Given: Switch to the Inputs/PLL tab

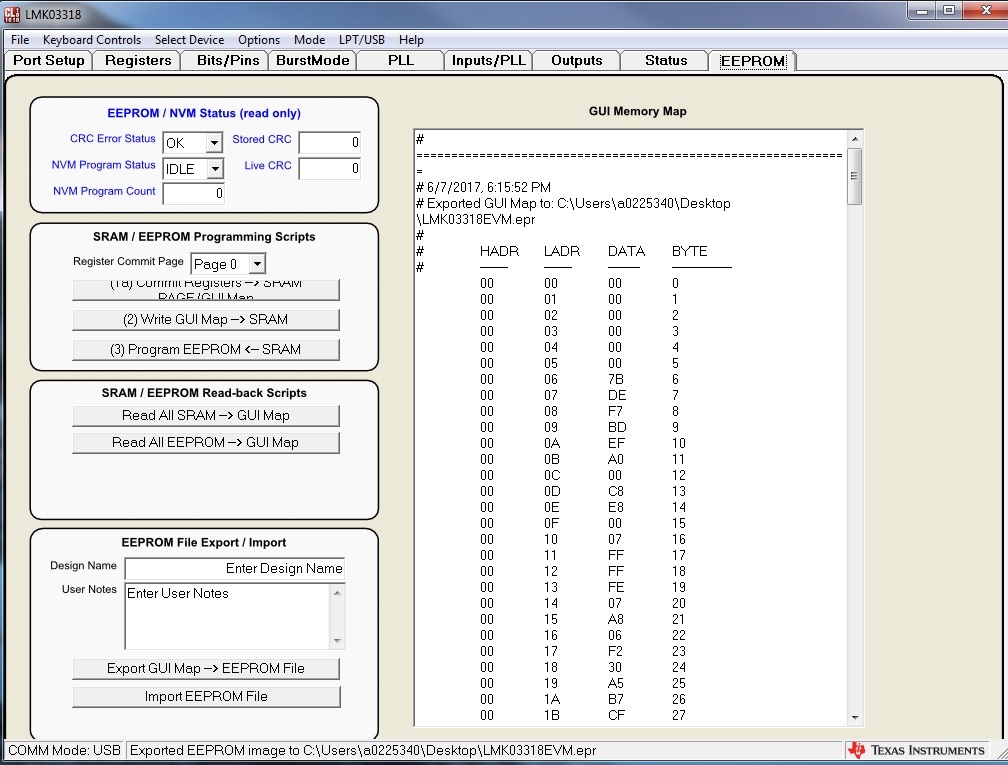Looking at the screenshot, I should coord(489,60).
